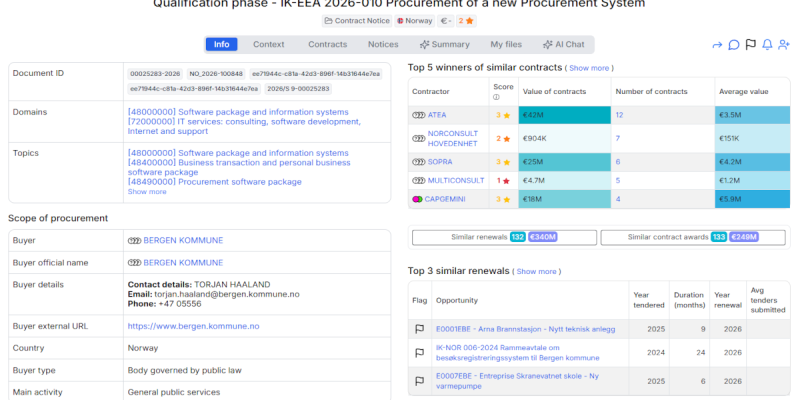Click SOPRA's number of contracts 6
The height and width of the screenshot is (400, 800).
(x=618, y=162)
